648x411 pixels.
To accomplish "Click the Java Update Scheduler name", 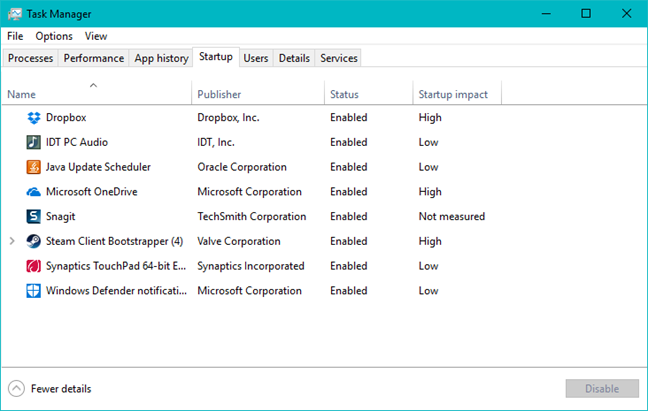I will point(98,167).
